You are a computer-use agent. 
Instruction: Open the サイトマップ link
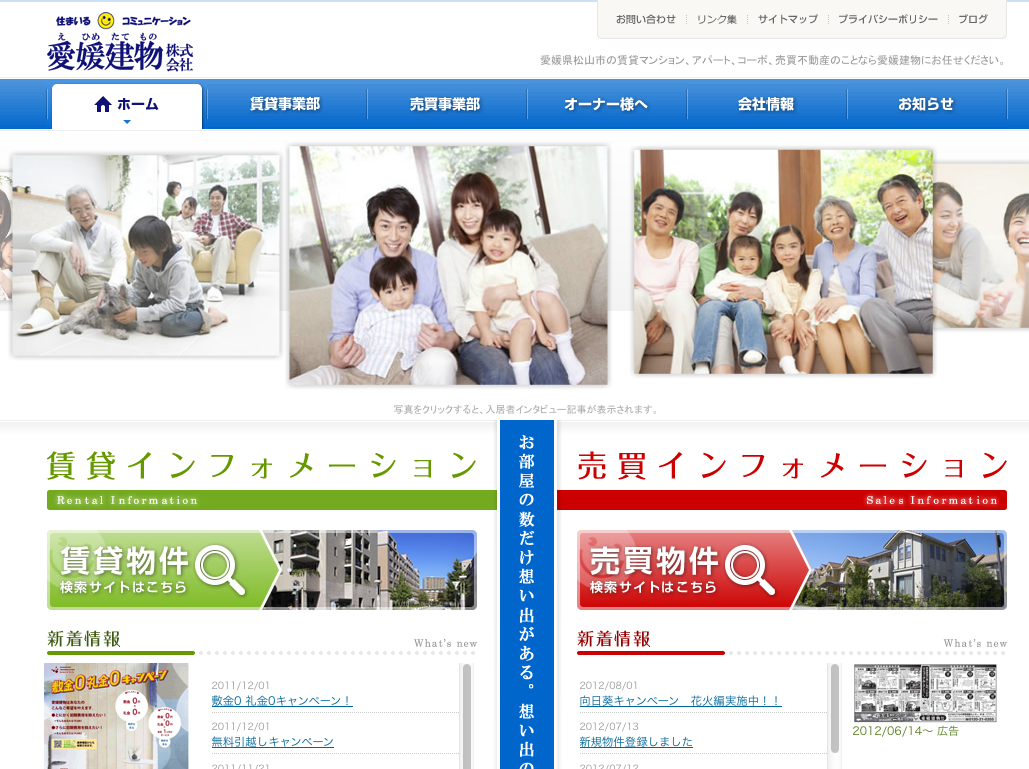click(x=787, y=19)
